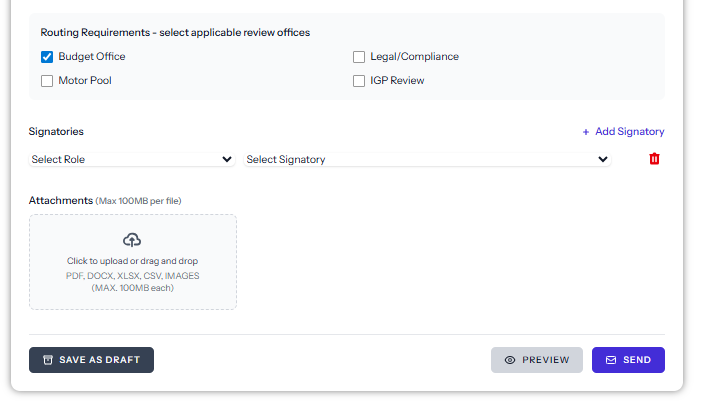Click the cloud upload icon
Image resolution: width=709 pixels, height=401 pixels.
[132, 240]
